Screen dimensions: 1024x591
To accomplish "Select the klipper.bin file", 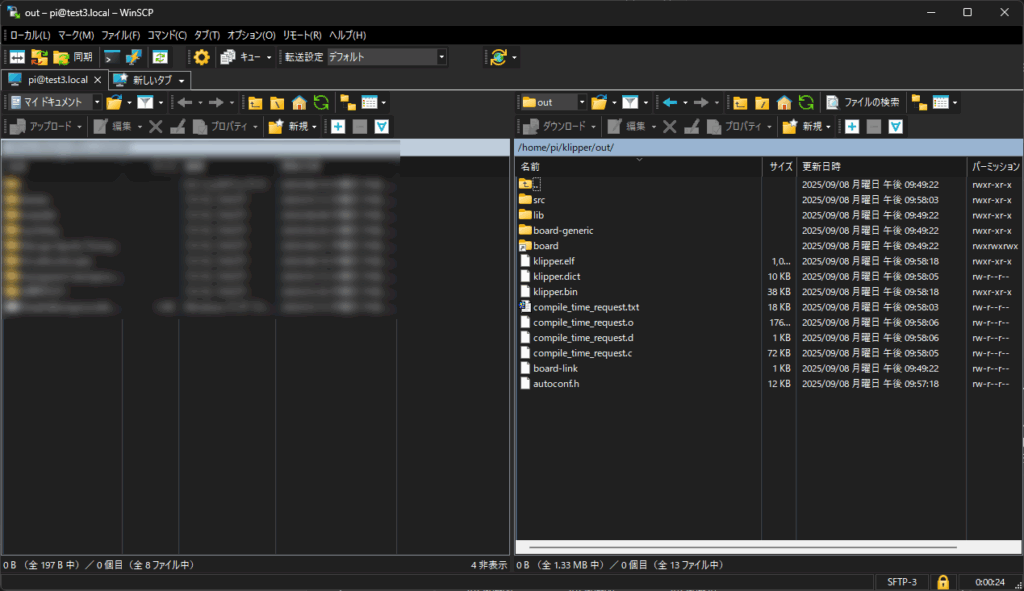I will pyautogui.click(x=554, y=292).
